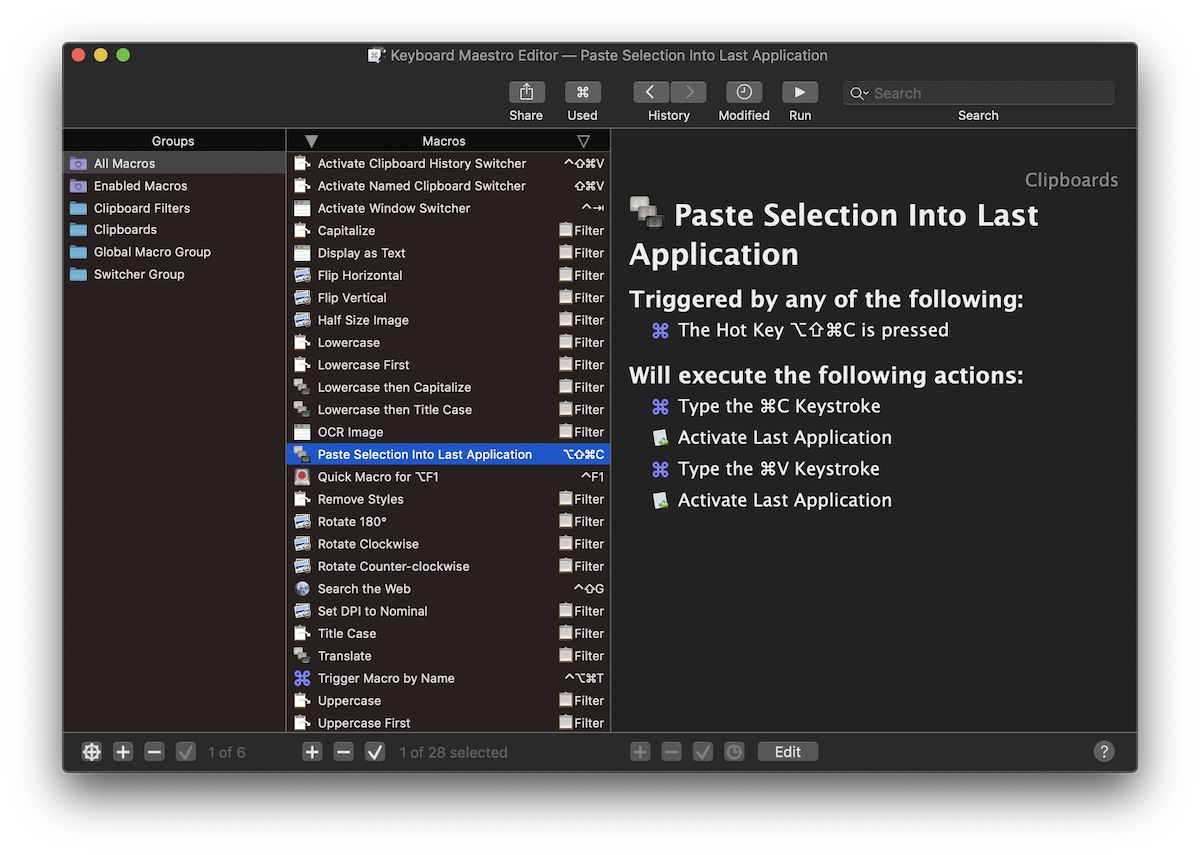Click the OCR Image macro icon
Image resolution: width=1200 pixels, height=855 pixels.
302,432
